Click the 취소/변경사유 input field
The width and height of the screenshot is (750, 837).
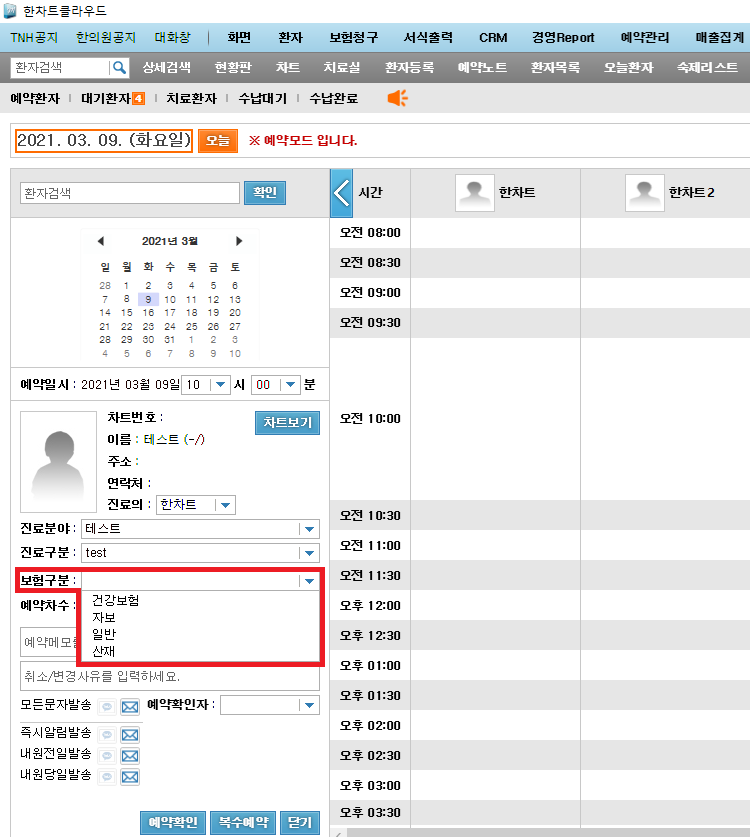(x=170, y=676)
